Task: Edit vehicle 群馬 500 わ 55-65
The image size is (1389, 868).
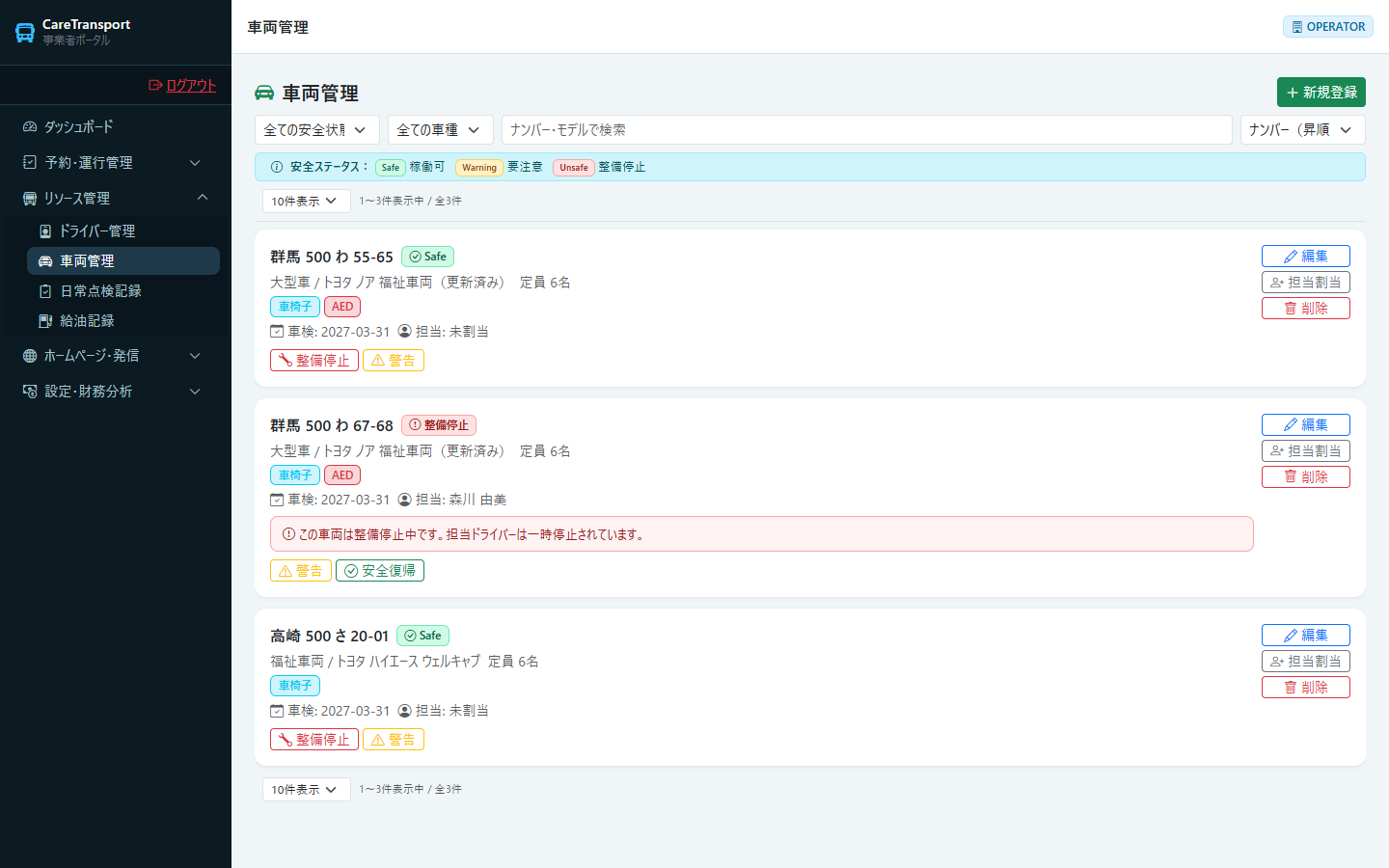Action: pos(1306,256)
